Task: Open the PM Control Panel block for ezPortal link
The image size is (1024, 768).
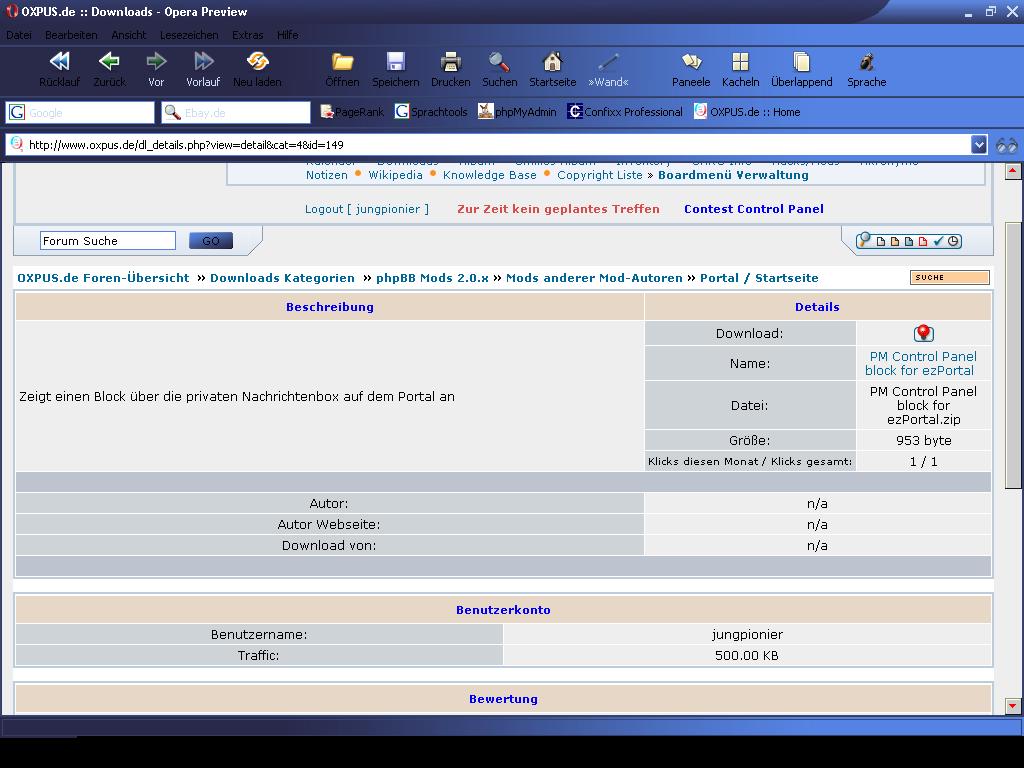Action: (x=921, y=363)
